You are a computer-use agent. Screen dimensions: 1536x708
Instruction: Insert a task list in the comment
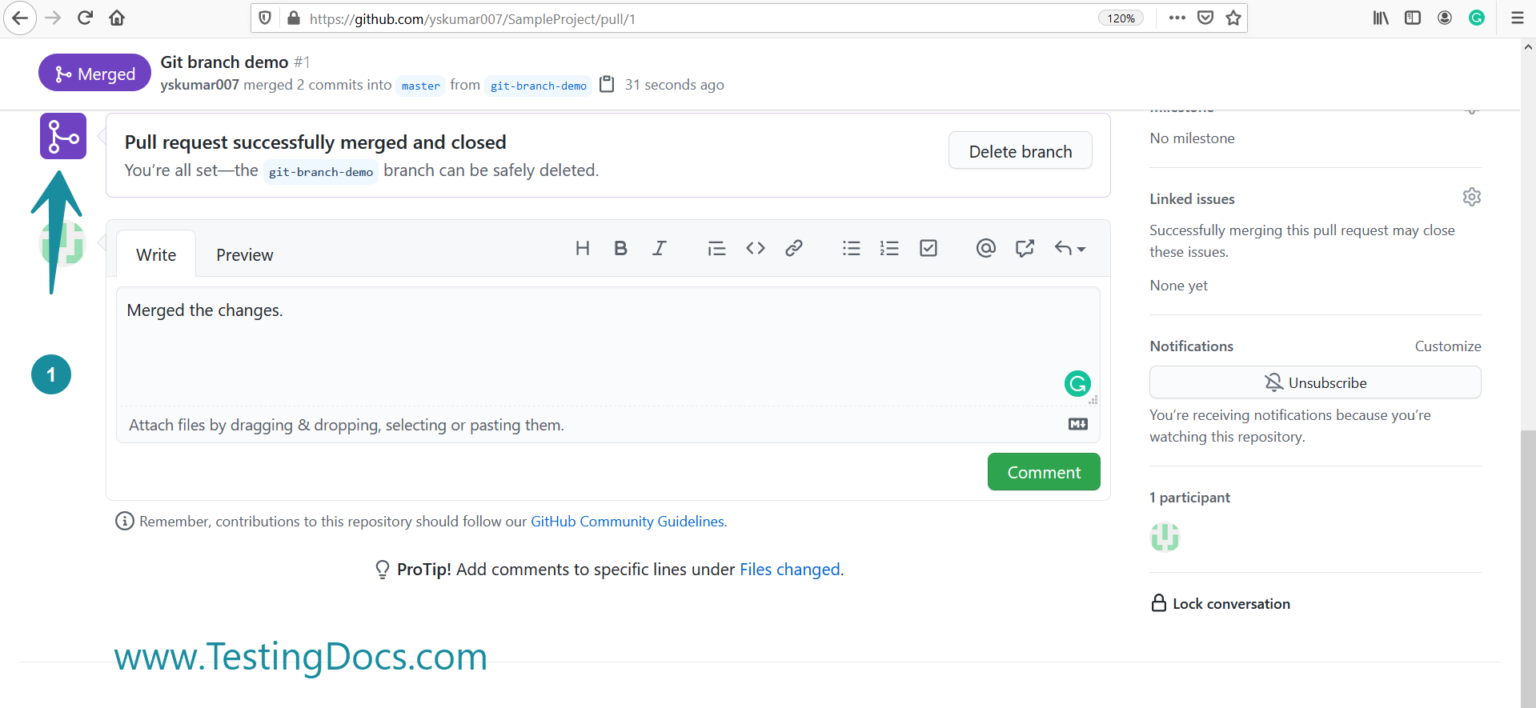[x=928, y=248]
